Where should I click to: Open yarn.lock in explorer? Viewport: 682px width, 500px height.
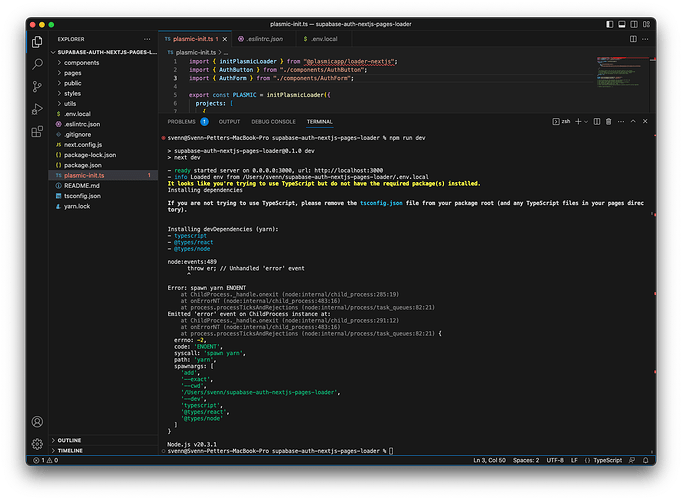103,206
